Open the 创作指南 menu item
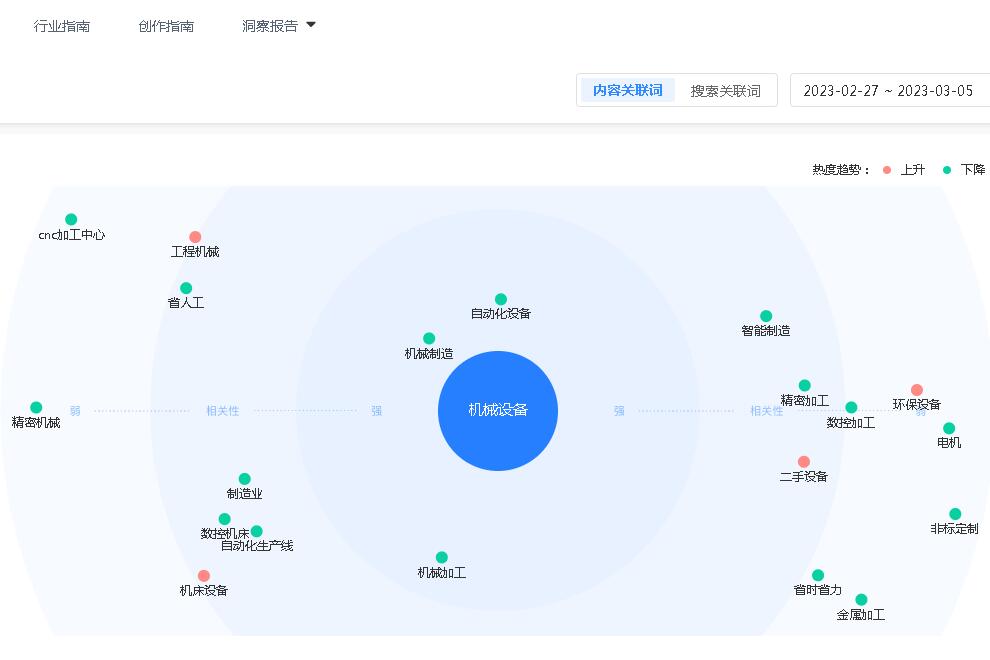Image resolution: width=990 pixels, height=660 pixels. pos(166,26)
